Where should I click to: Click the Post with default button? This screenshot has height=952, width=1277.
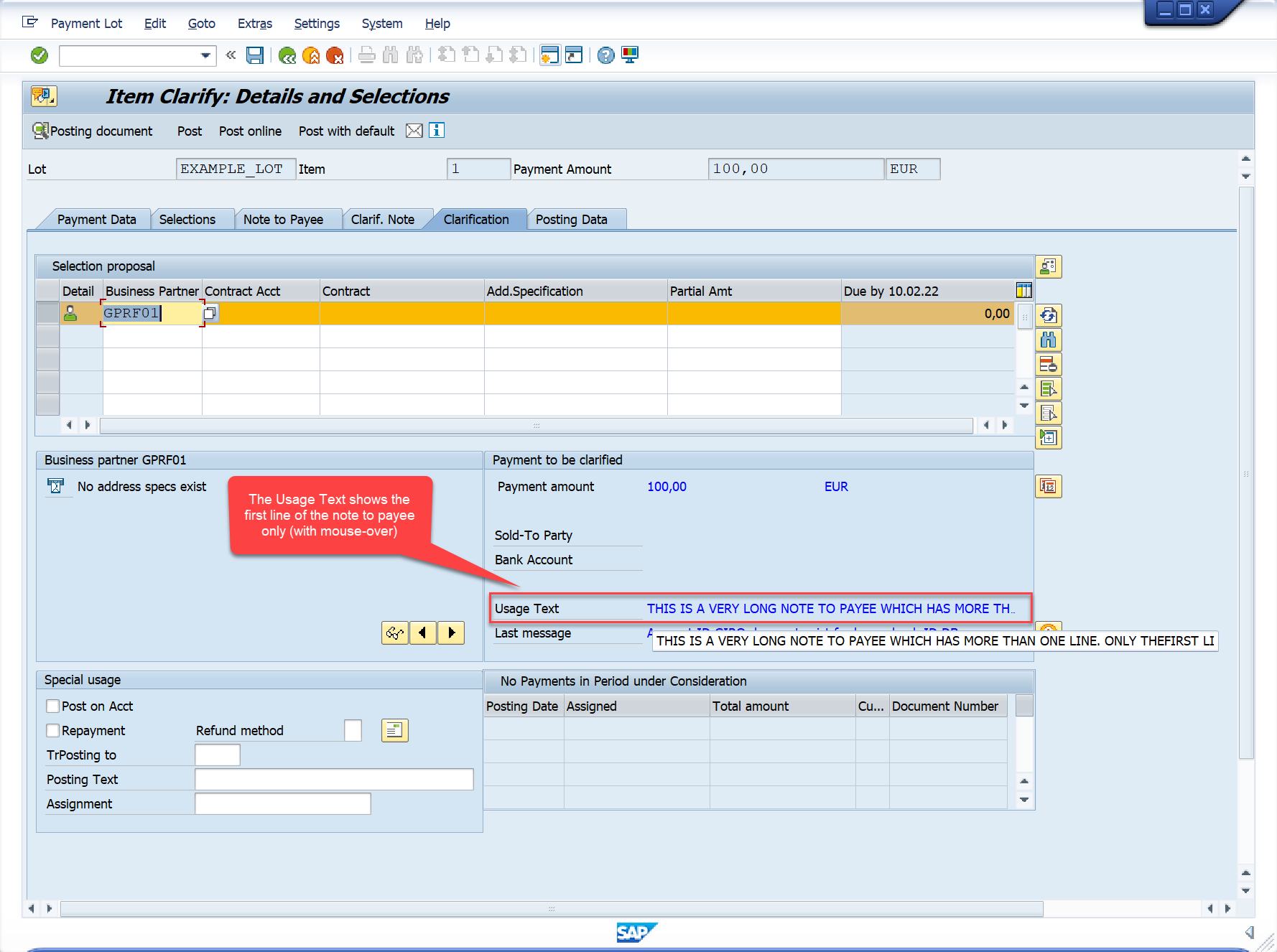[346, 131]
